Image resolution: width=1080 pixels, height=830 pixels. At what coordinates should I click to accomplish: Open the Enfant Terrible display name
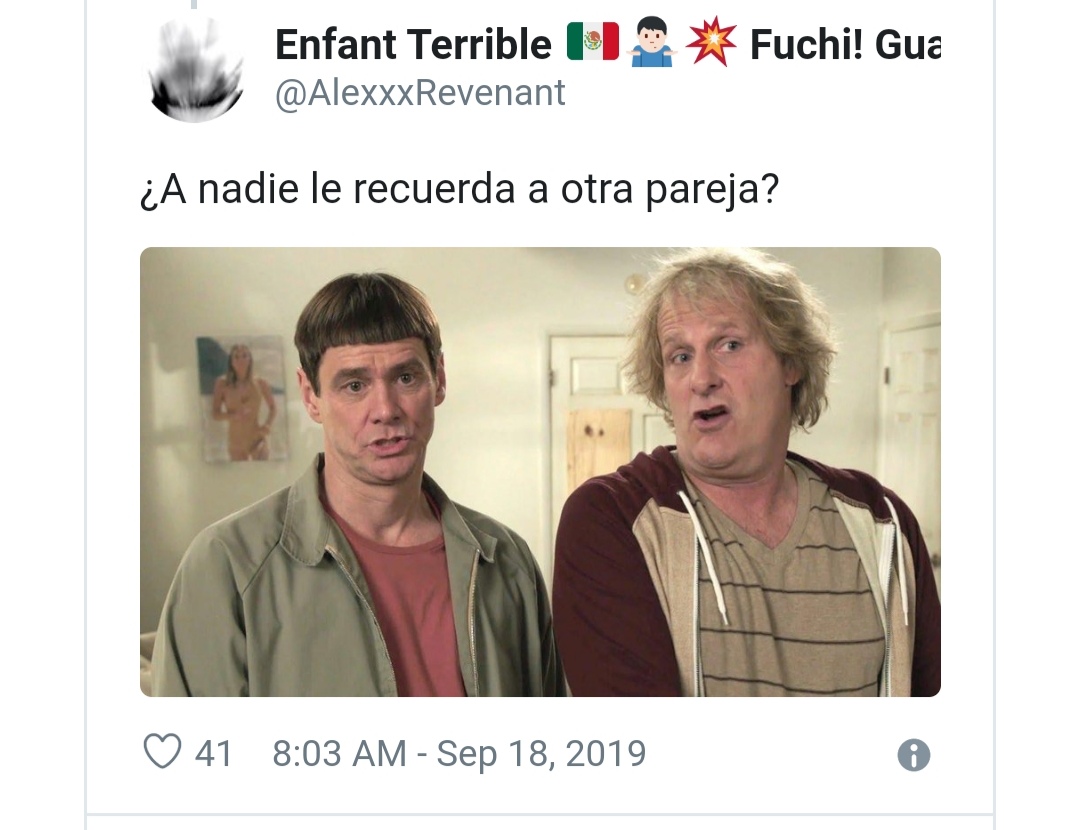[x=413, y=45]
